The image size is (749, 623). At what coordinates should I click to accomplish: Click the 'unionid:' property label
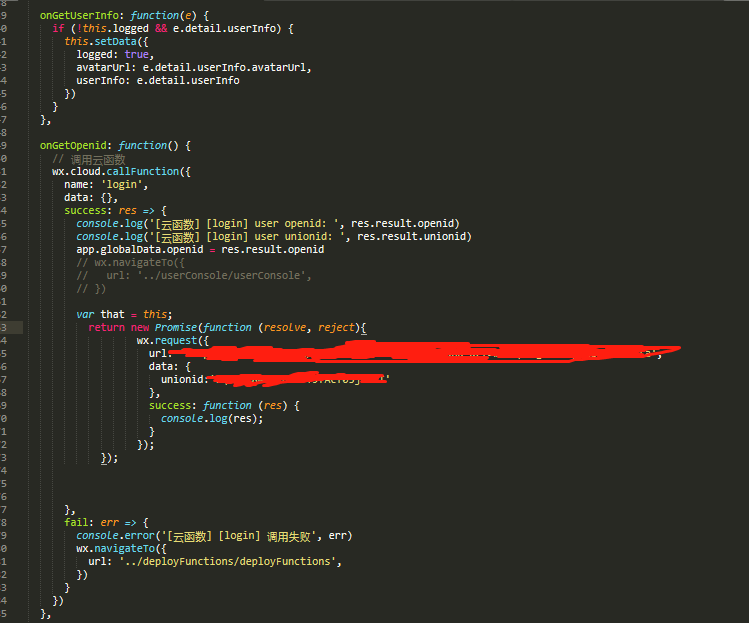click(x=185, y=379)
